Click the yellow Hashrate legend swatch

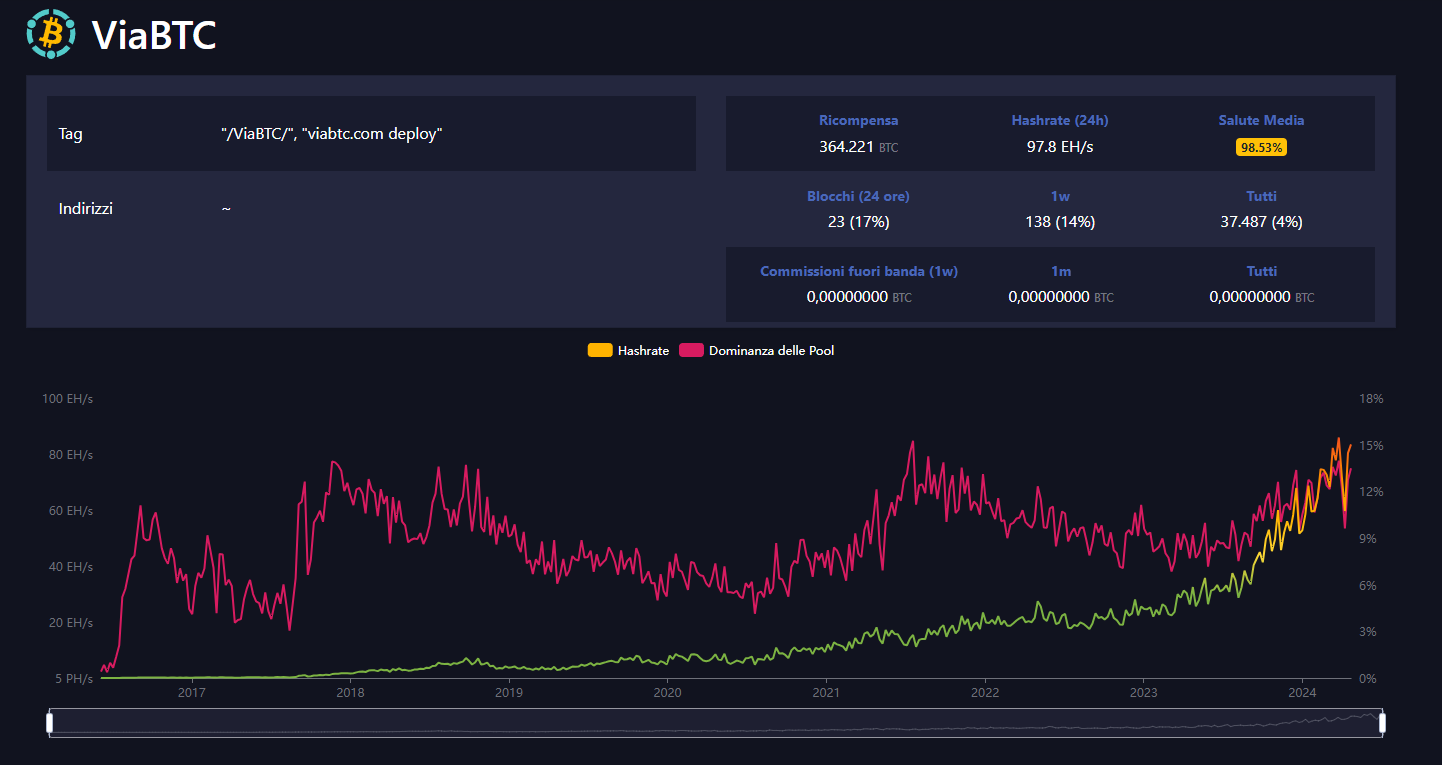(x=600, y=351)
